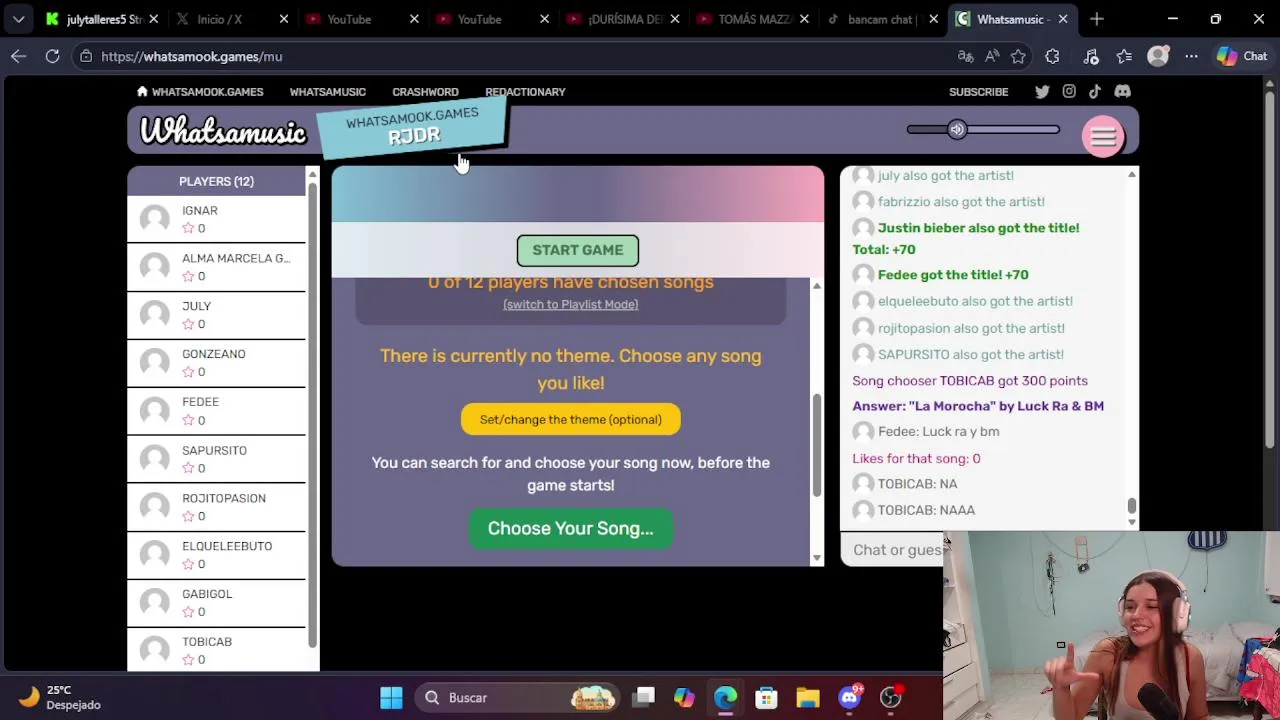Select player ELQUELEEBUTO in the list
1280x720 pixels.
pos(216,555)
